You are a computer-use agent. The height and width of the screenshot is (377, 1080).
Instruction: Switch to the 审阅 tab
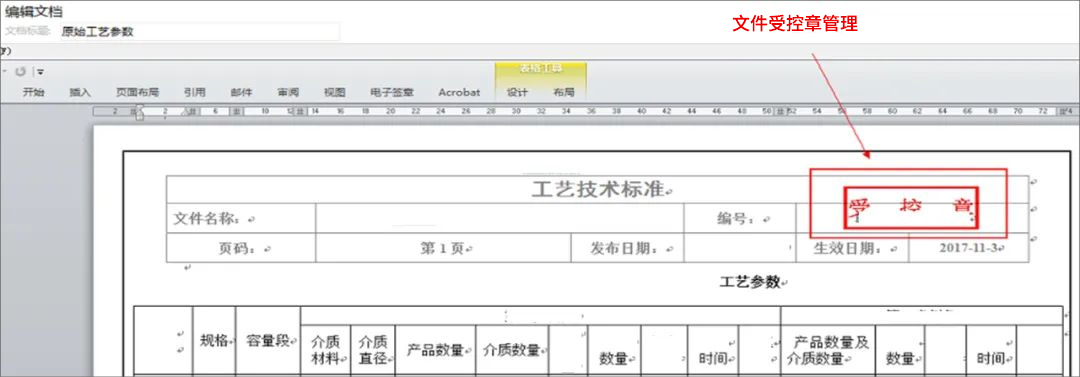point(288,92)
